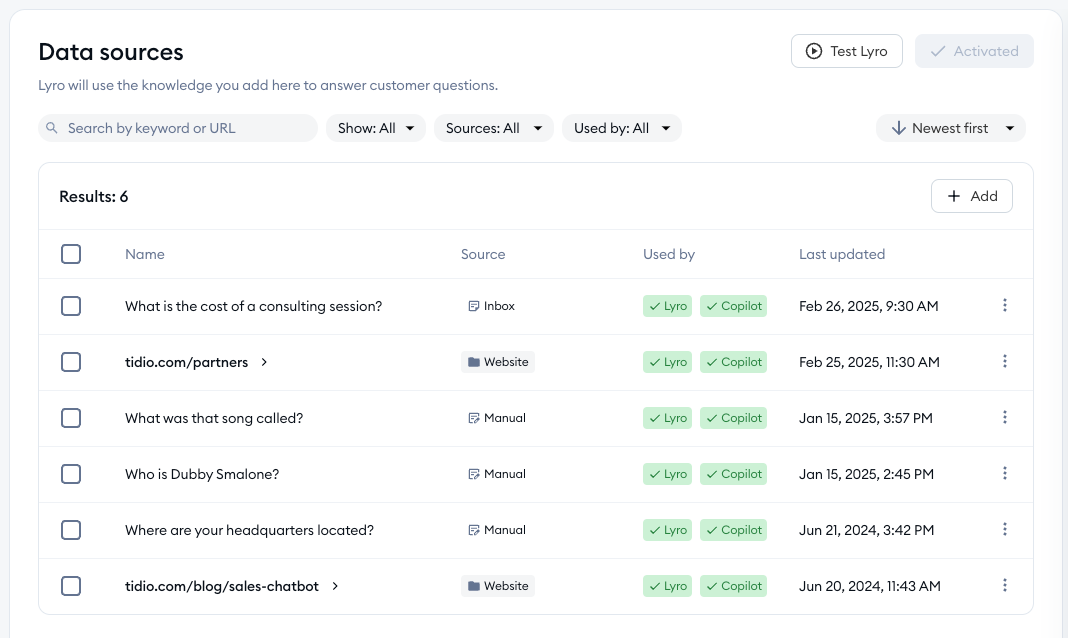Click the plus icon in the Add button
The image size is (1068, 638).
coord(955,196)
